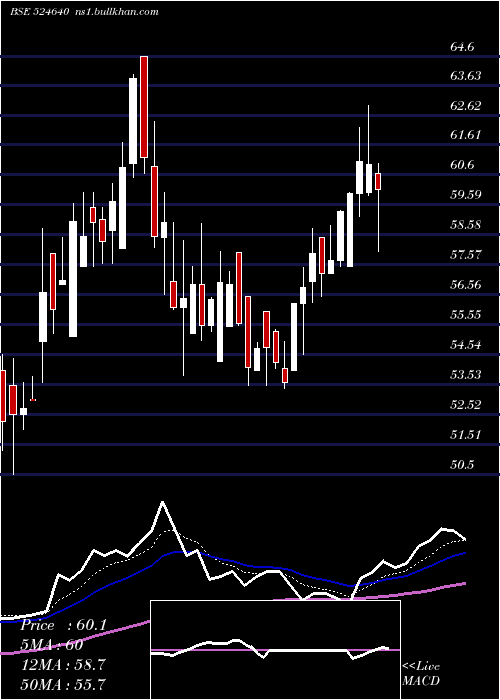Image resolution: width=500 pixels, height=700 pixels.
Task: Click the 50.5 price axis label
Action: [x=462, y=464]
